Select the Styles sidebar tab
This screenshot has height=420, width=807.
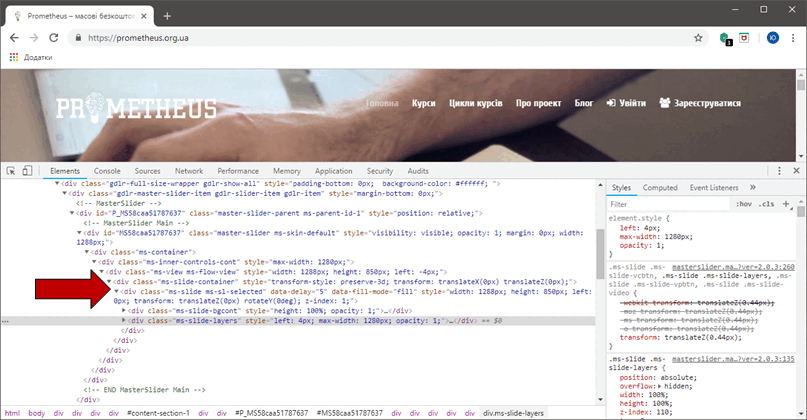621,187
